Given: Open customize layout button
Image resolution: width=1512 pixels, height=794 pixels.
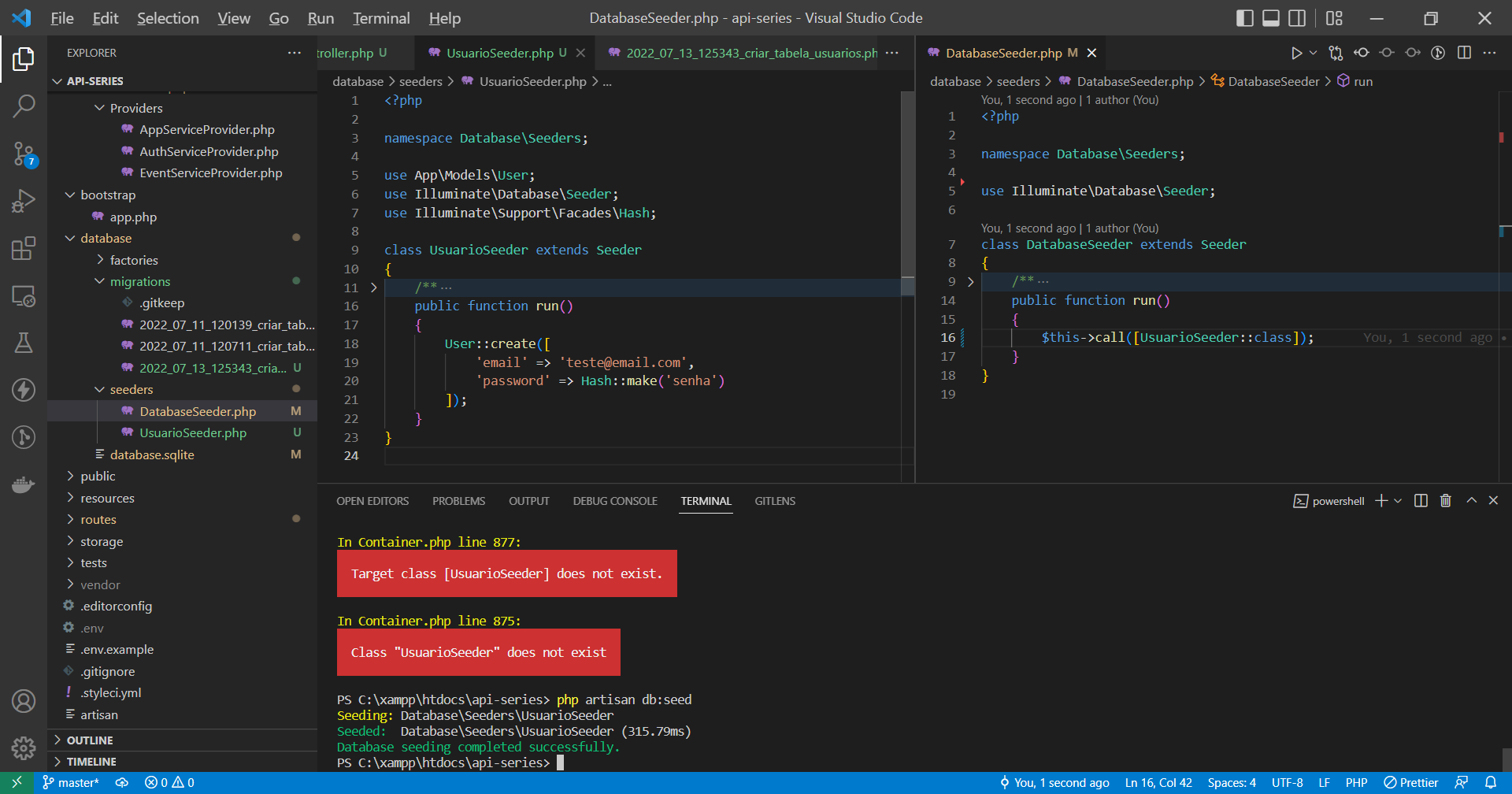Looking at the screenshot, I should 1334,18.
